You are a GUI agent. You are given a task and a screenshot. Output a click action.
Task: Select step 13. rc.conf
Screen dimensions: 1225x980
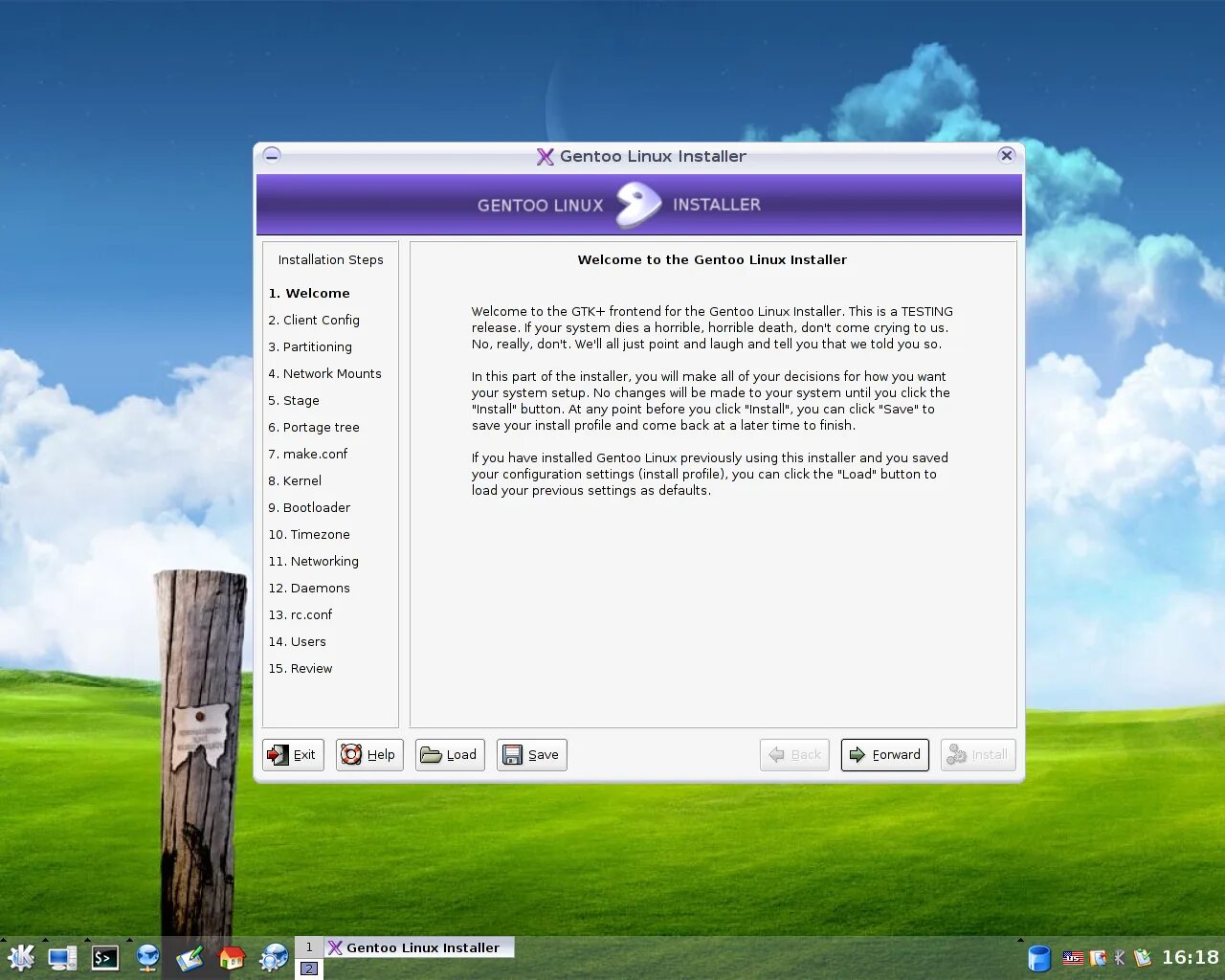301,615
